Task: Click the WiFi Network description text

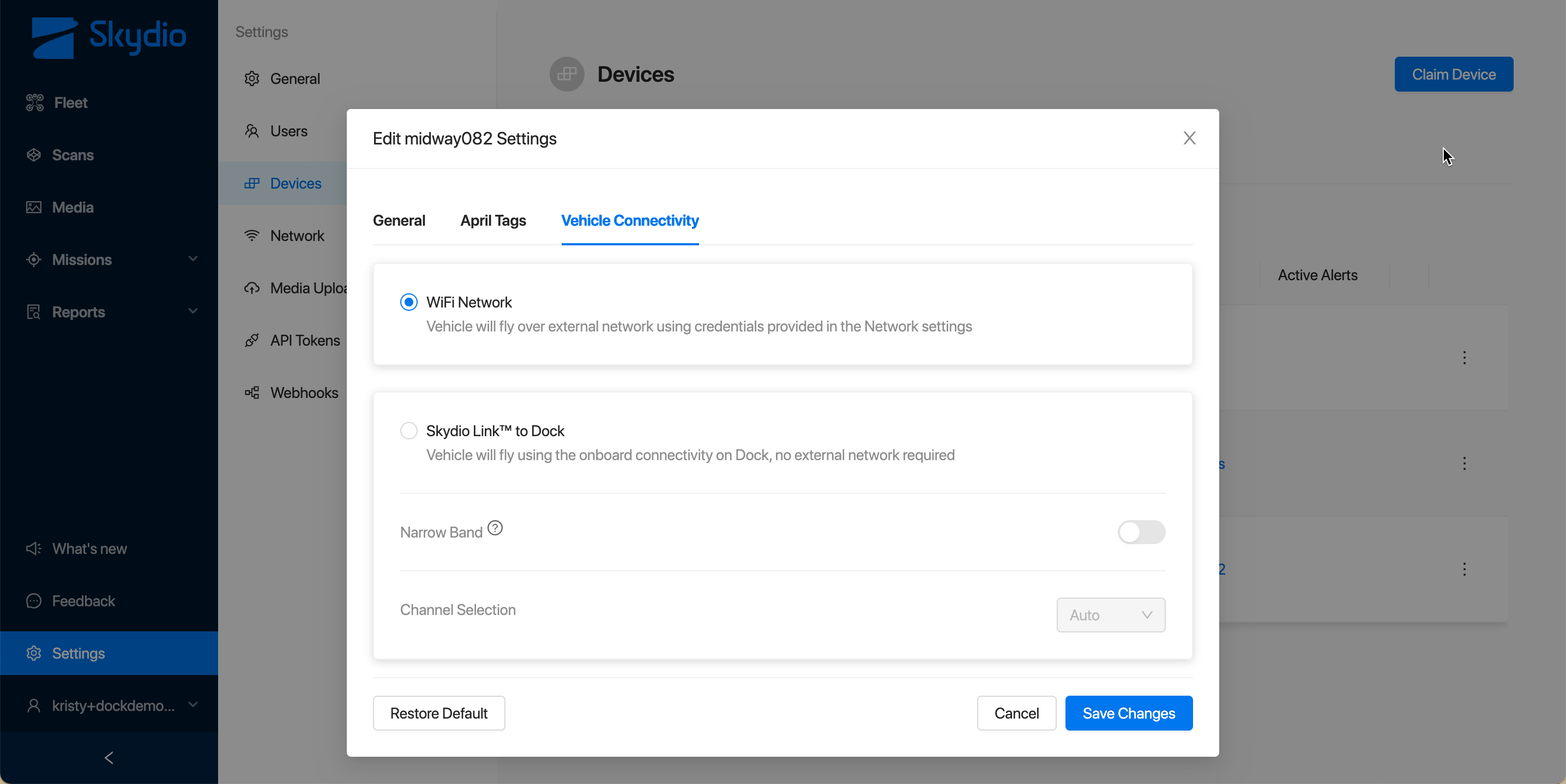Action: point(699,327)
